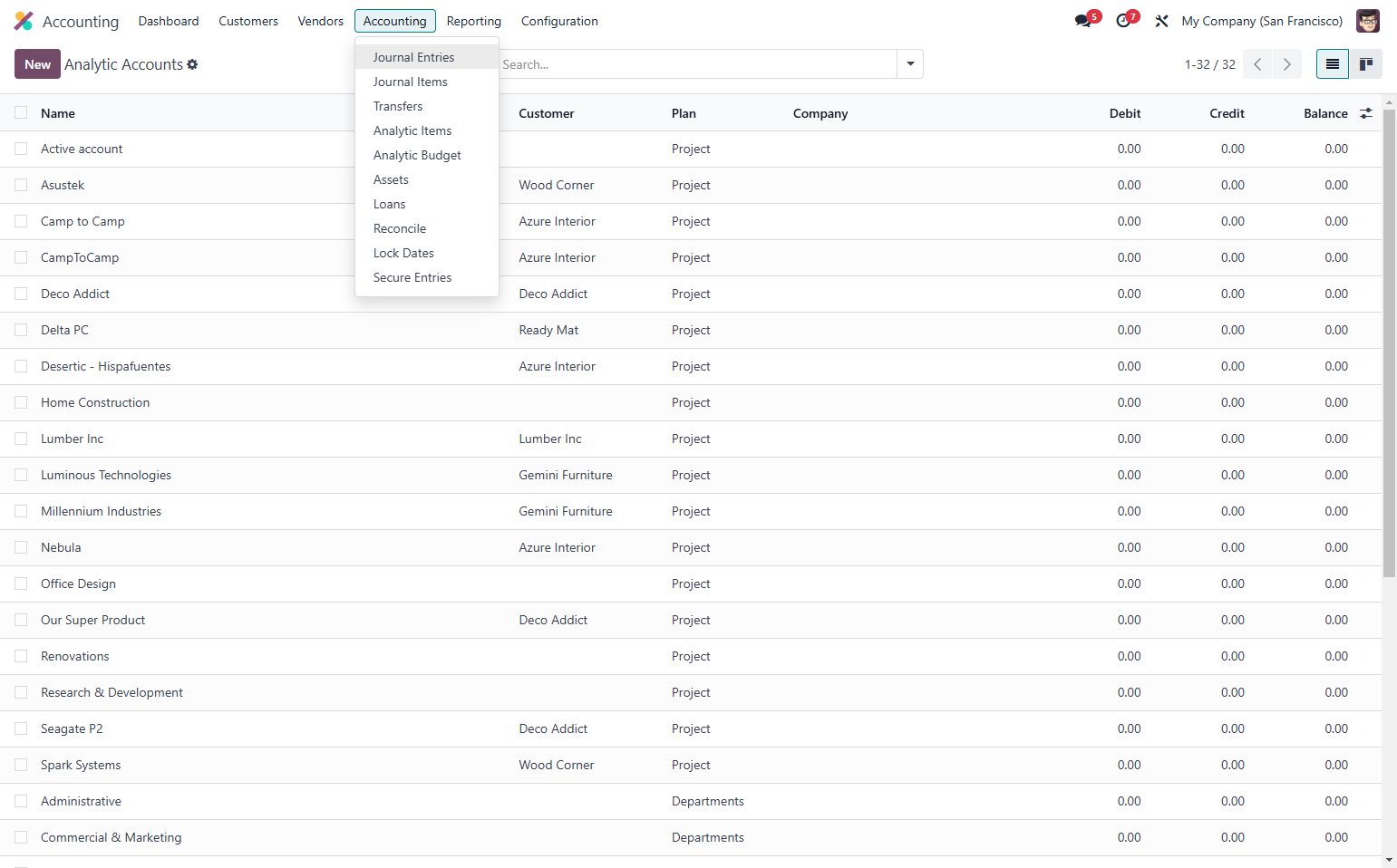Image resolution: width=1397 pixels, height=868 pixels.
Task: Open the messages conversations icon
Action: 1083,21
